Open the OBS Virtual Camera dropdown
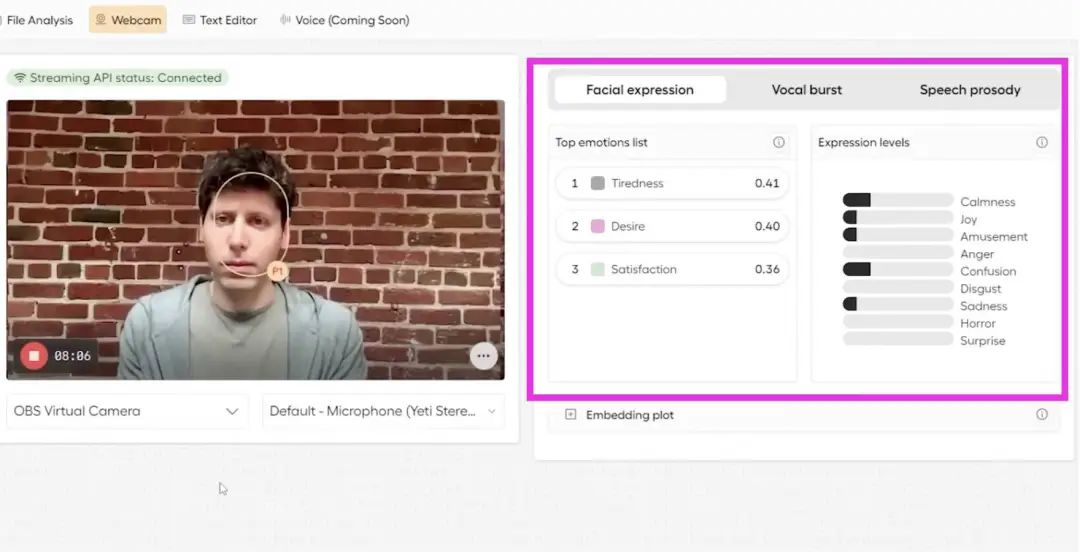This screenshot has width=1080, height=552. click(x=127, y=411)
